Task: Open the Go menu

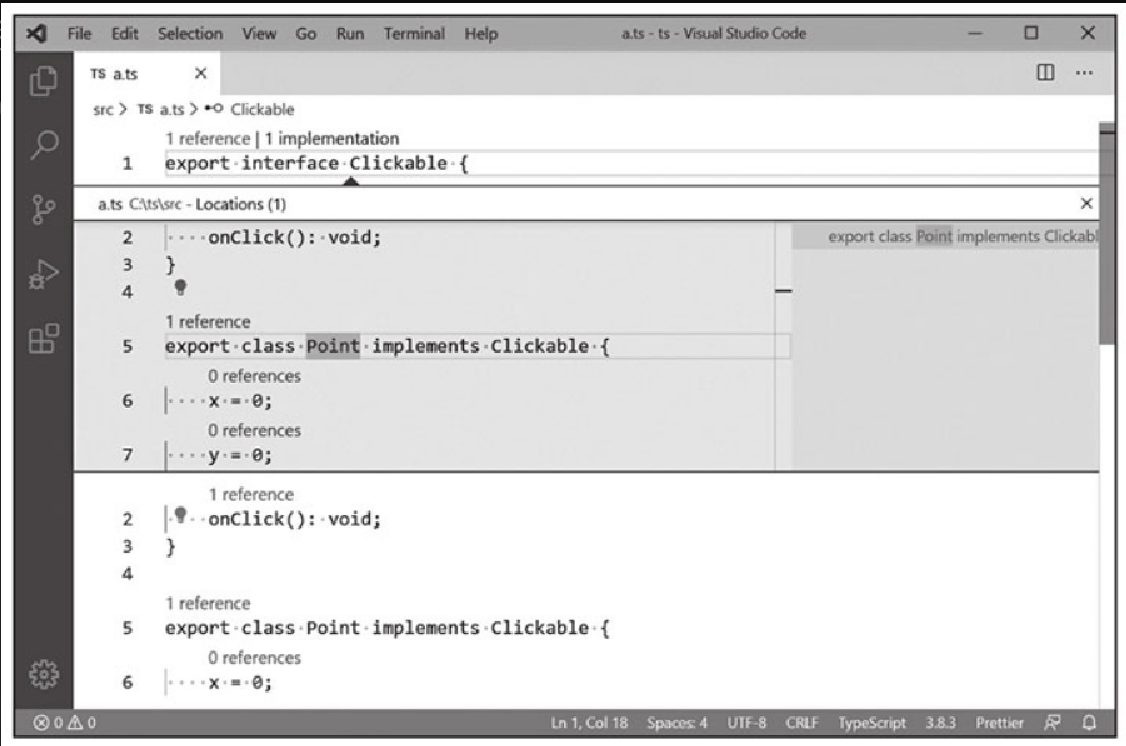Action: (305, 34)
